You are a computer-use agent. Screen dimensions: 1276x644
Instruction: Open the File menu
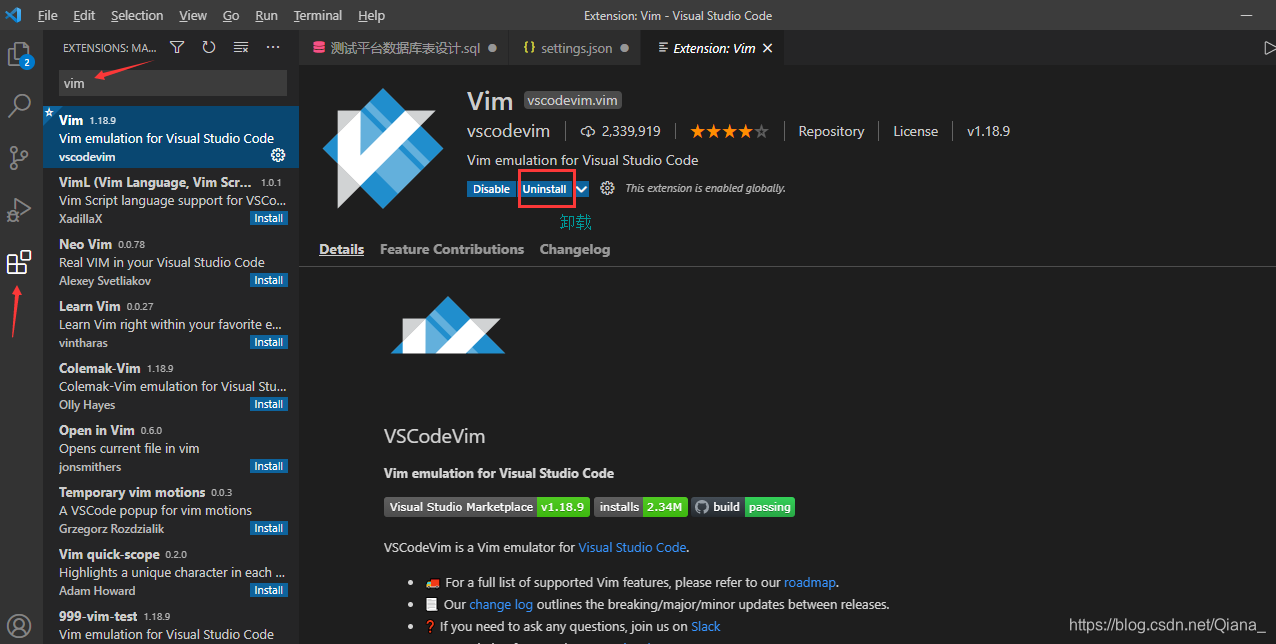[x=47, y=16]
